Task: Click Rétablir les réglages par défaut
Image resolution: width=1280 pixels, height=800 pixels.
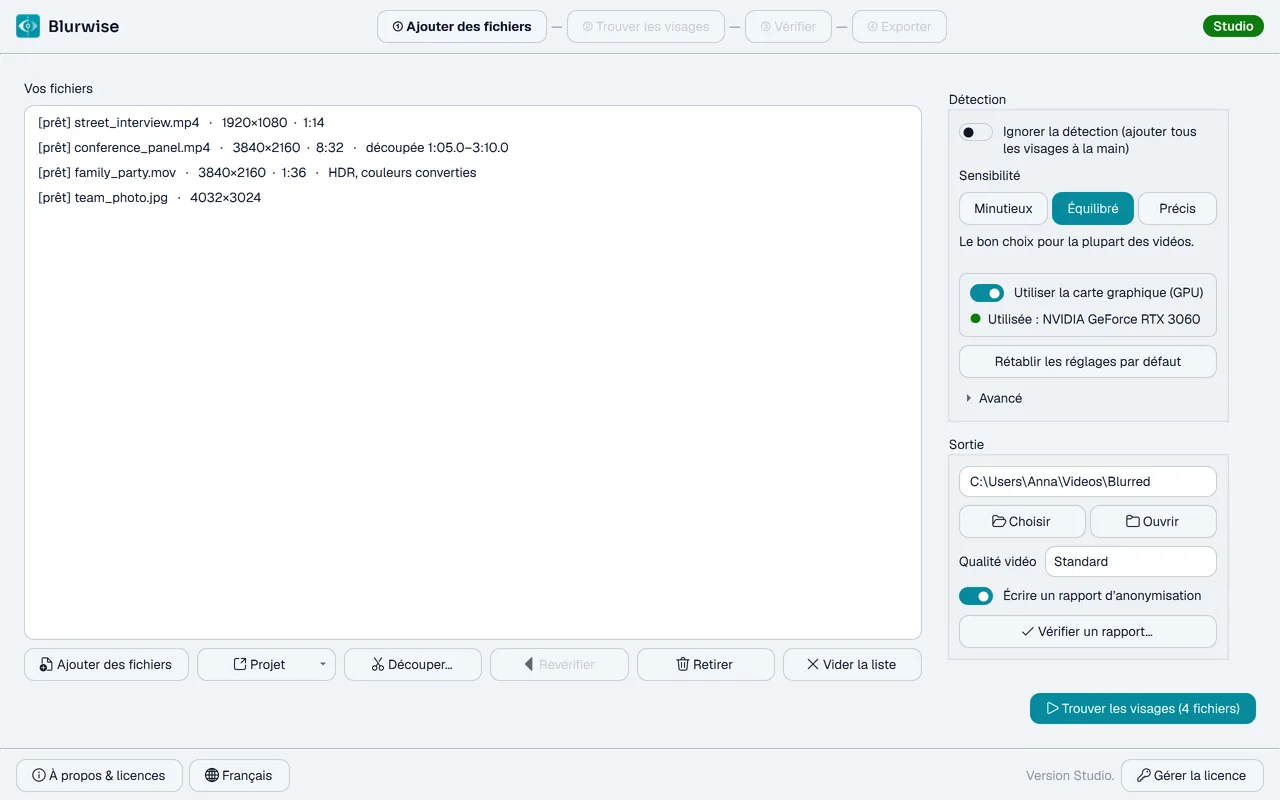Action: coord(1088,362)
